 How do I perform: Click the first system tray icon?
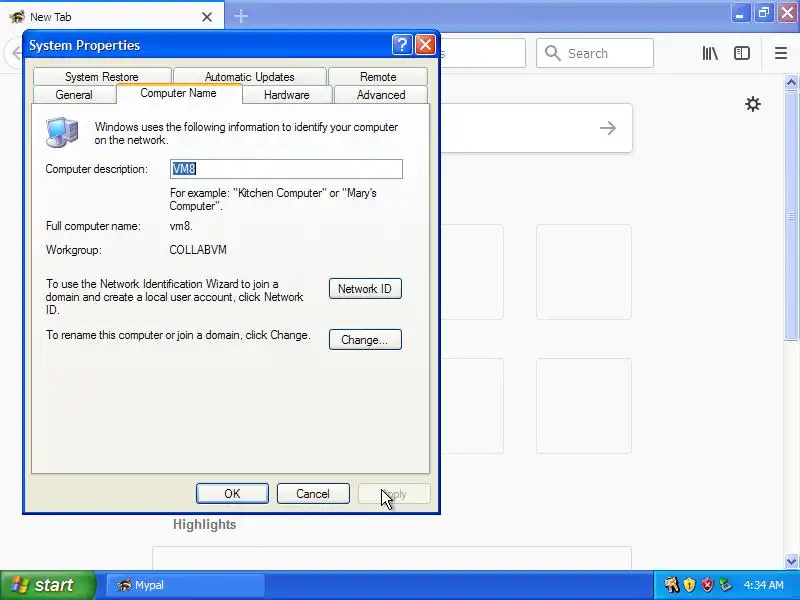click(672, 585)
